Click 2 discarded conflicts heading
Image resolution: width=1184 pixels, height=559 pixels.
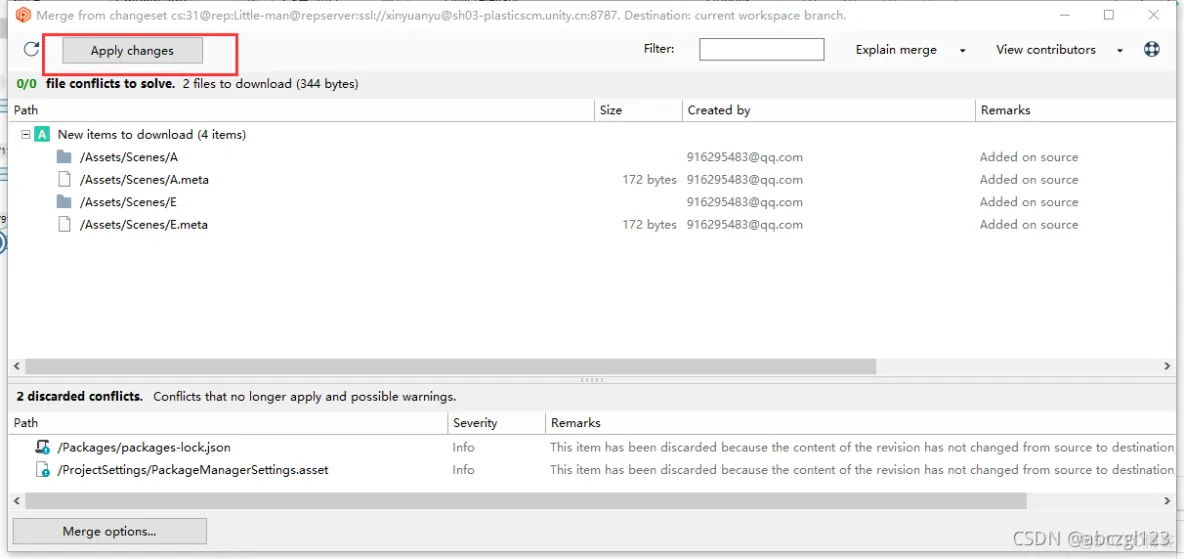click(79, 396)
